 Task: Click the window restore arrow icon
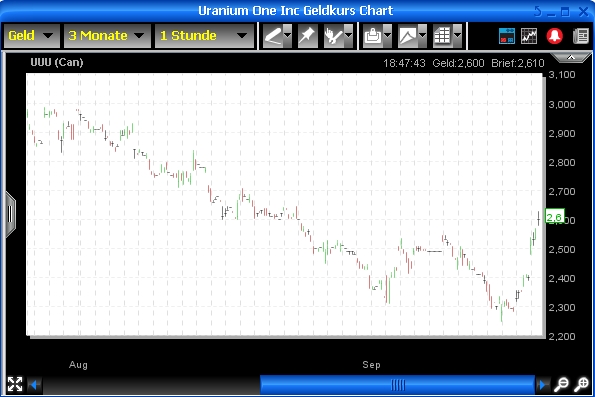tap(538, 11)
